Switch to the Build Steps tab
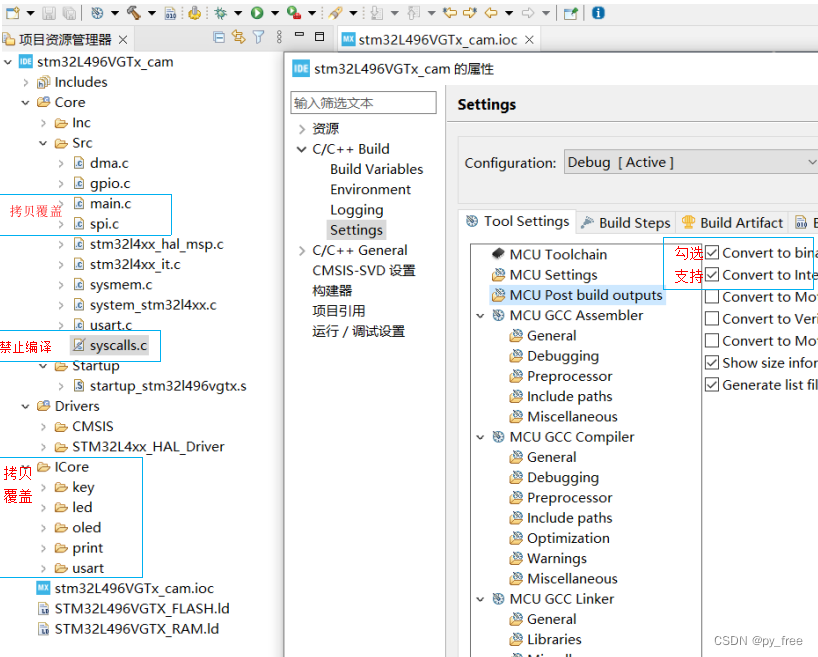 pos(625,222)
